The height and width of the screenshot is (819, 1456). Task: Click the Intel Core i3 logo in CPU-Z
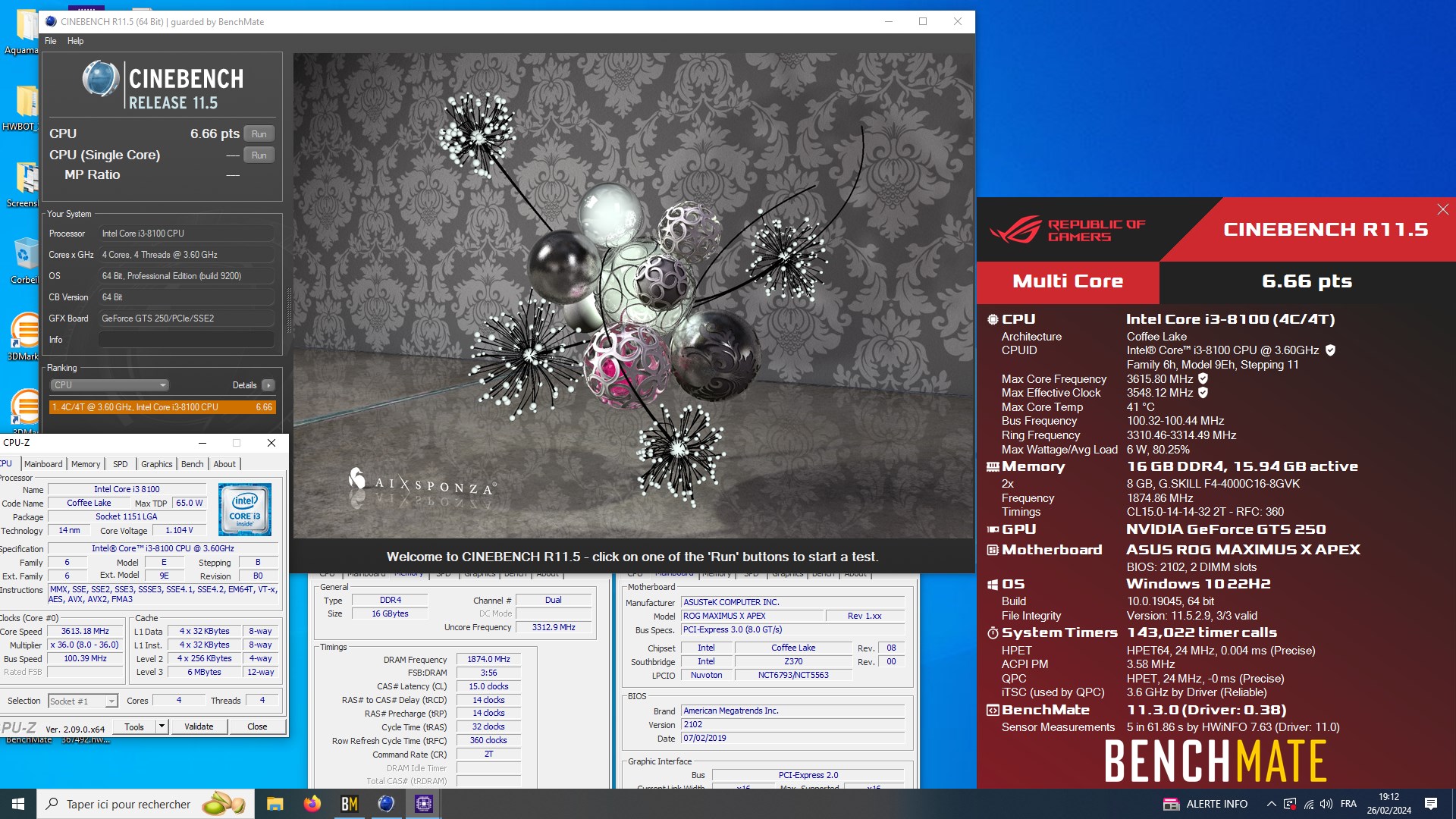[245, 510]
